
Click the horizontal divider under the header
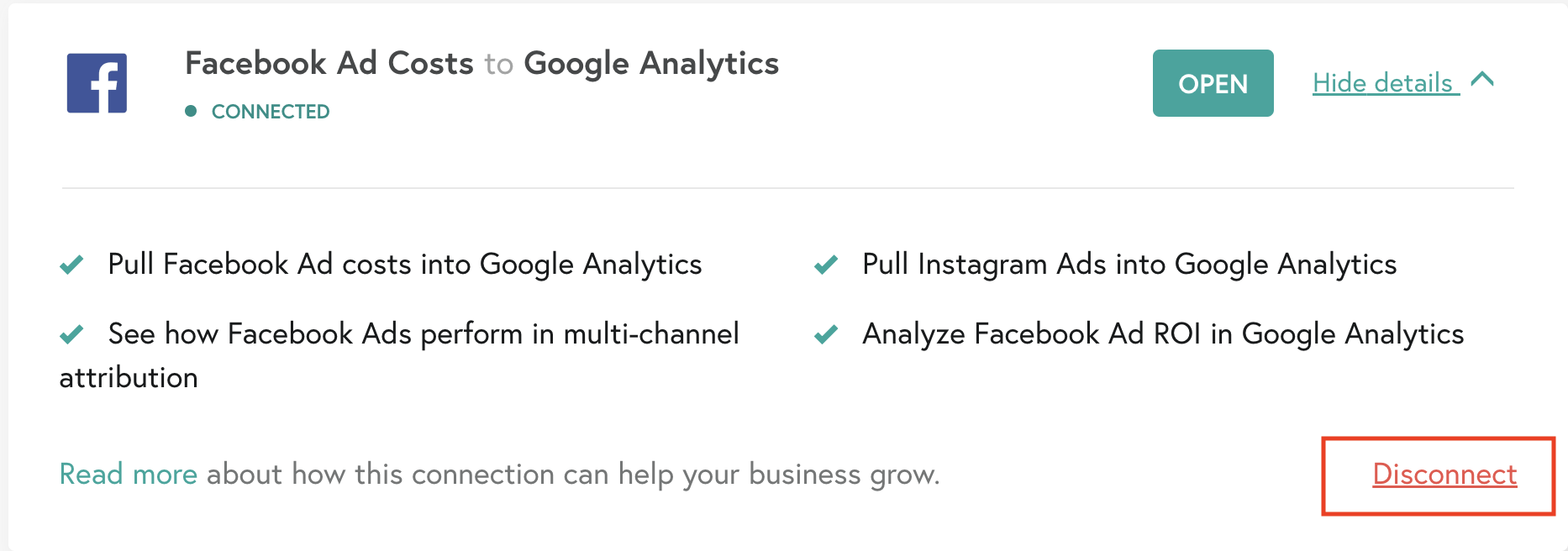pyautogui.click(x=788, y=188)
